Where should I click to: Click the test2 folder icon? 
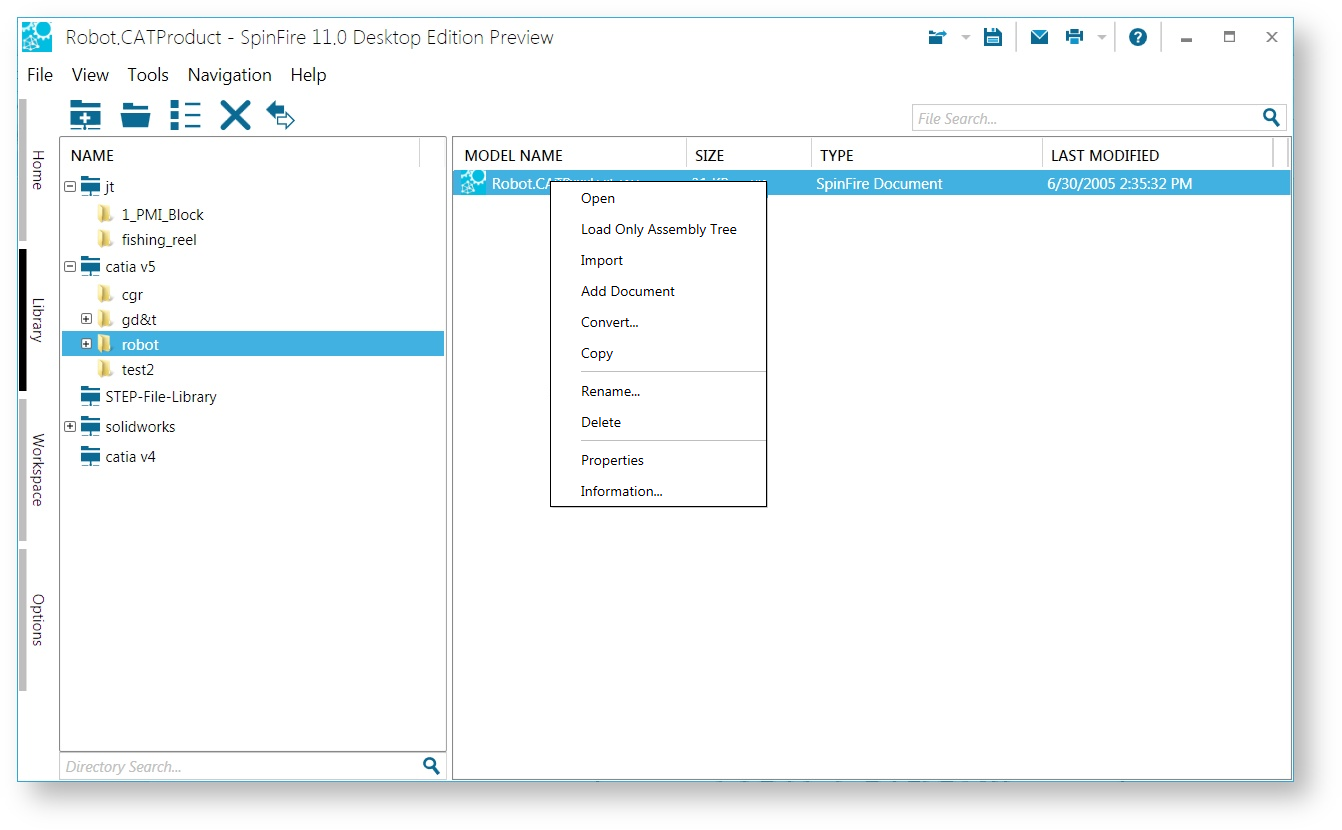click(x=106, y=369)
